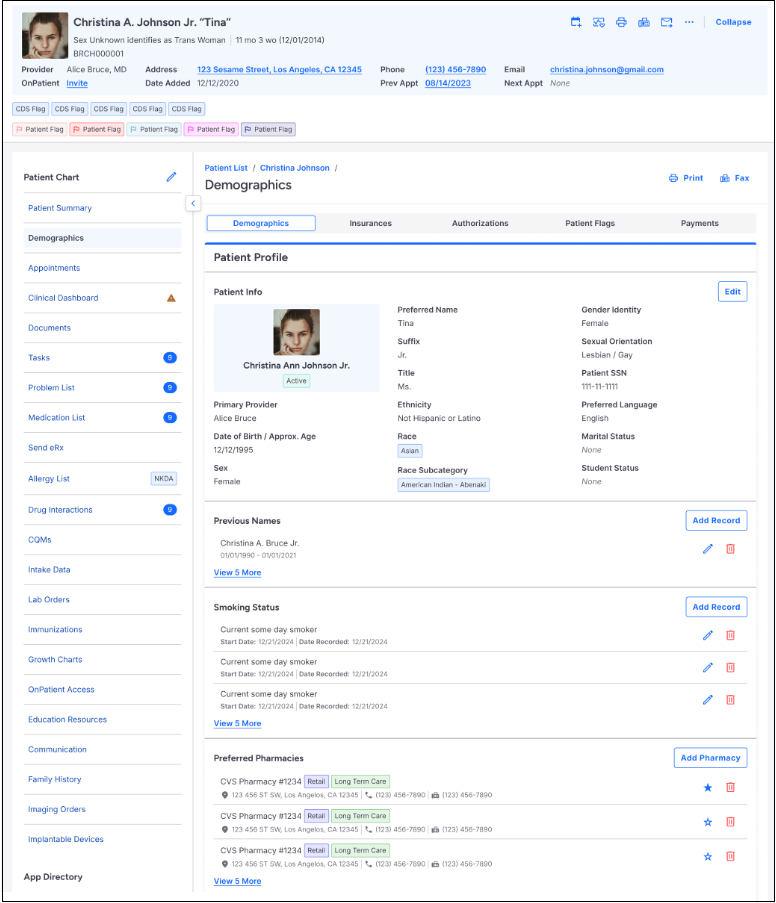Go to the Patient Flags tab
This screenshot has height=903, width=776.
click(x=590, y=223)
